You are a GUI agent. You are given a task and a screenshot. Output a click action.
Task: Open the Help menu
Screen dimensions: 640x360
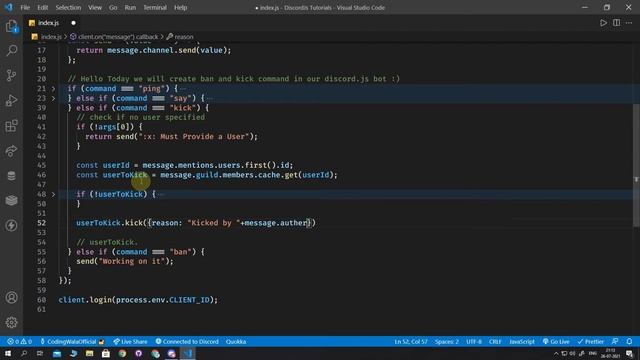coord(180,7)
